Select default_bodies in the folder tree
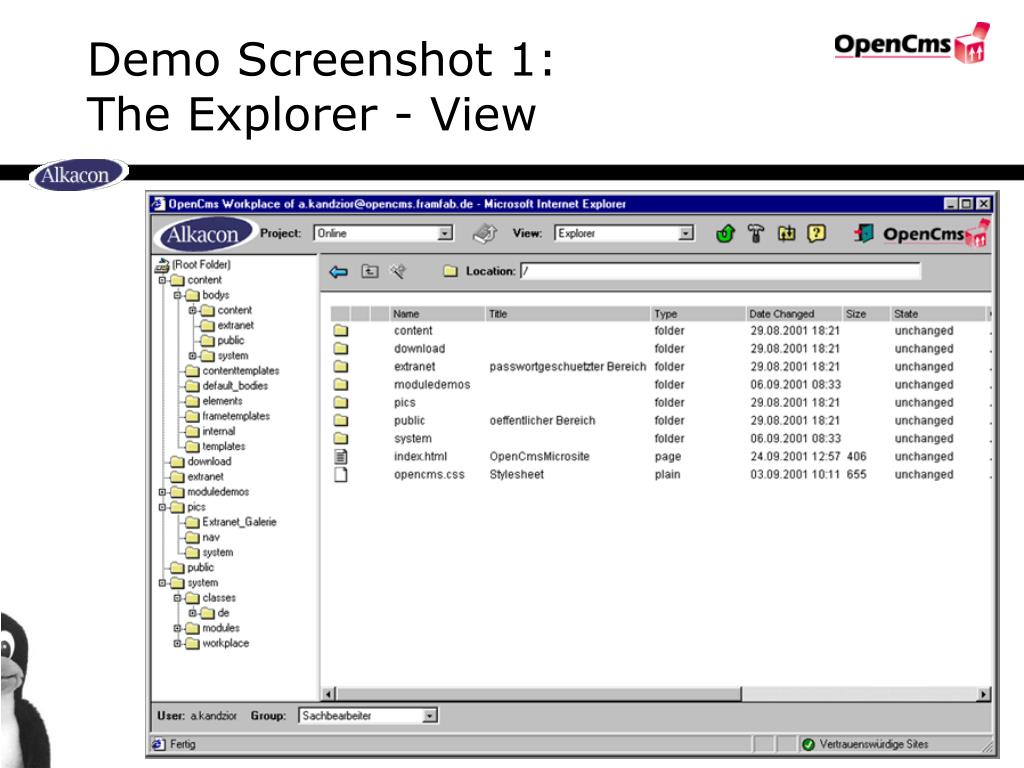The width and height of the screenshot is (1024, 768). point(235,385)
